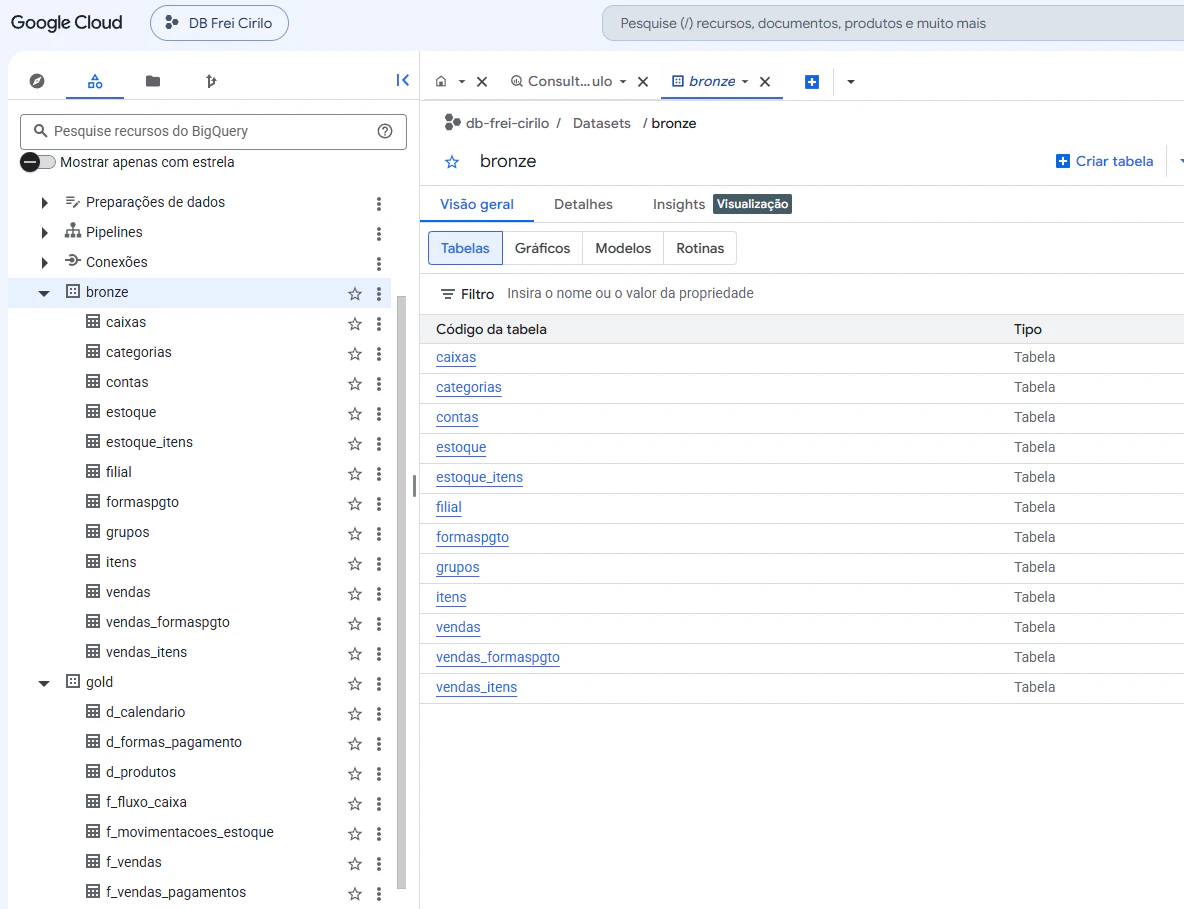Toggle Mostrar apenas com estrela switch
The height and width of the screenshot is (909, 1184).
(x=38, y=162)
